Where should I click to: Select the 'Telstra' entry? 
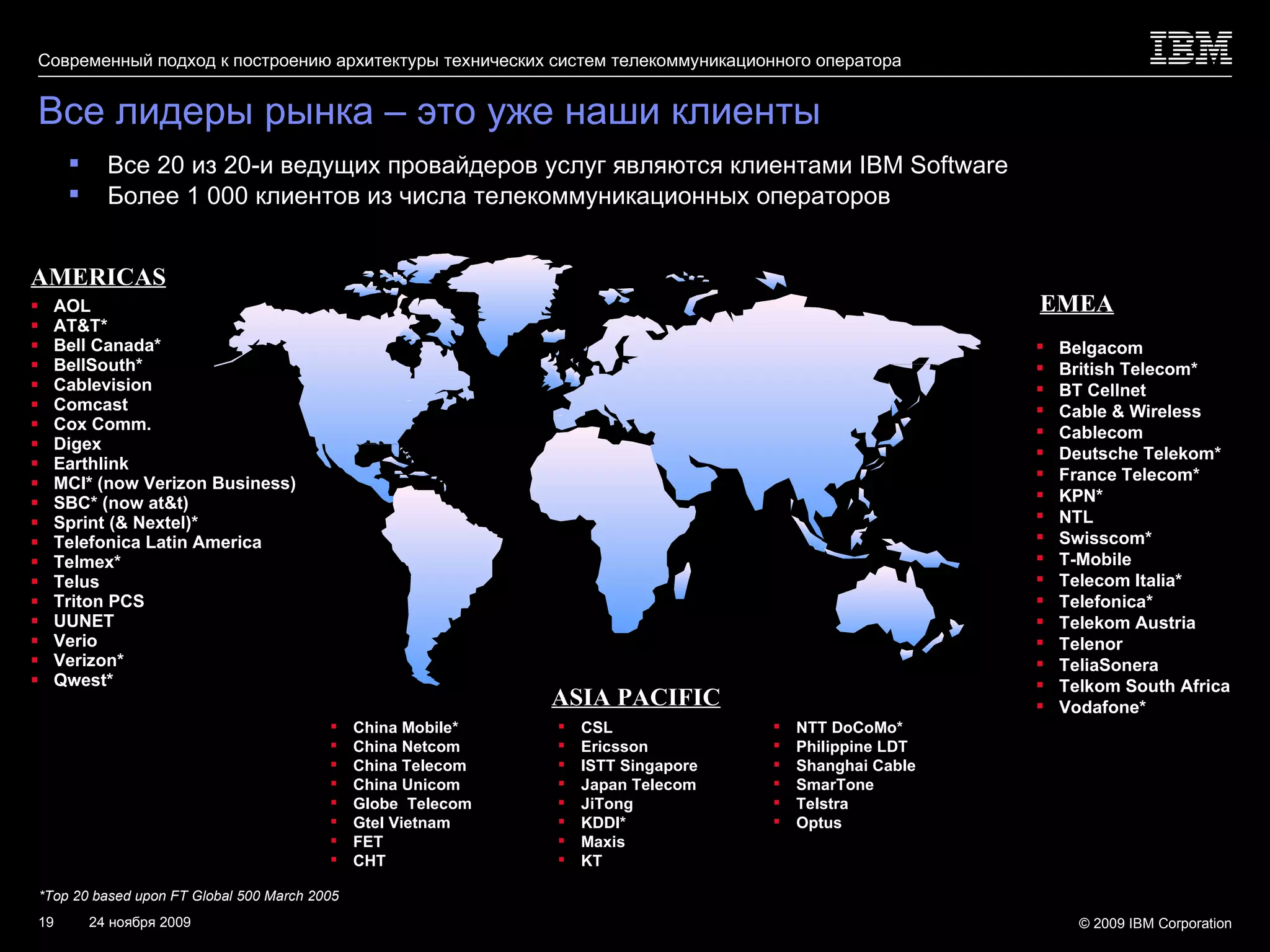[822, 804]
